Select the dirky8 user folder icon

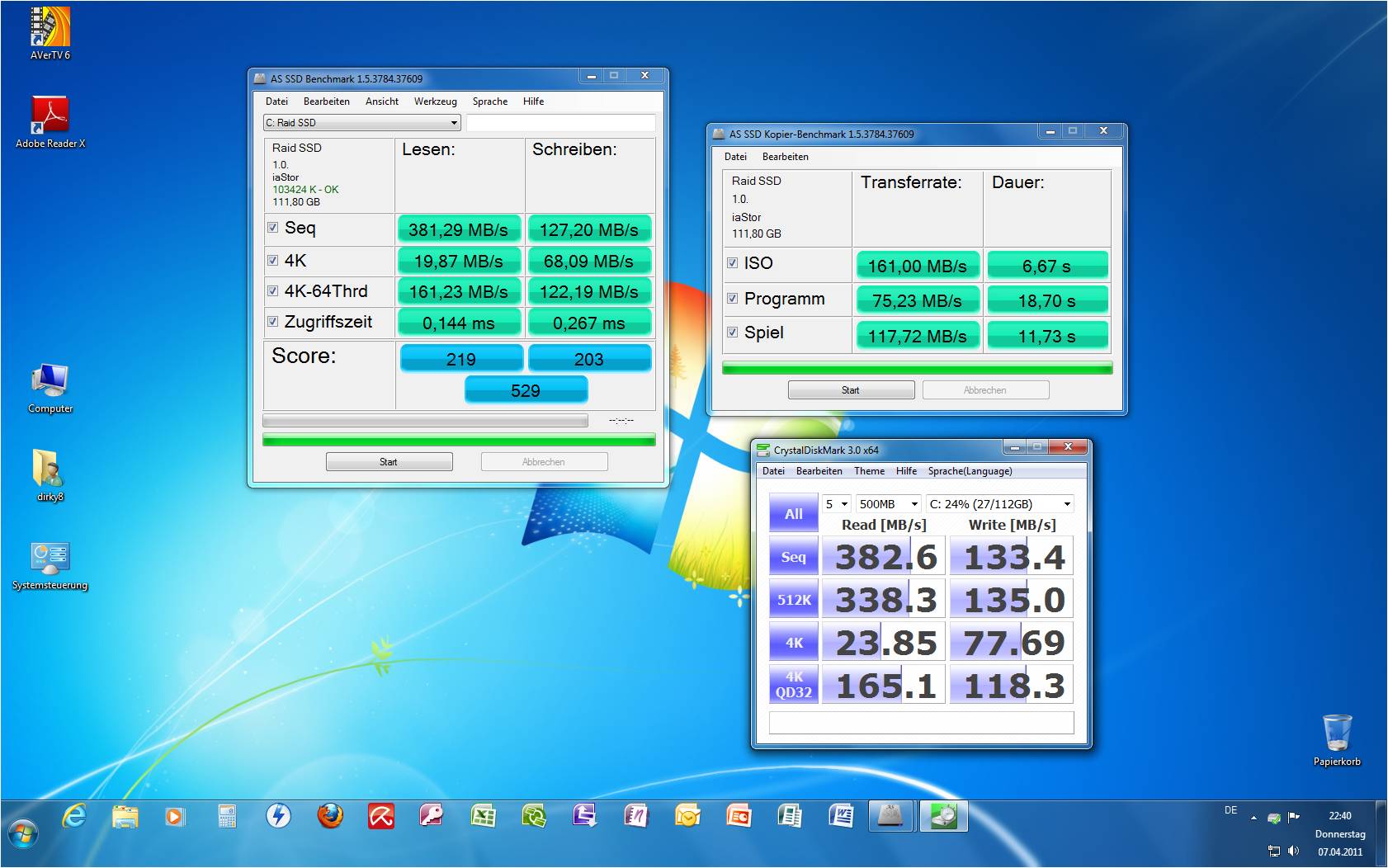click(50, 475)
